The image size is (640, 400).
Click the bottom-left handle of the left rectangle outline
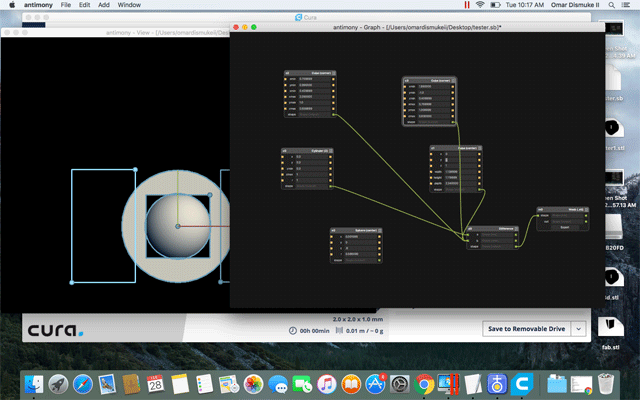(x=72, y=282)
